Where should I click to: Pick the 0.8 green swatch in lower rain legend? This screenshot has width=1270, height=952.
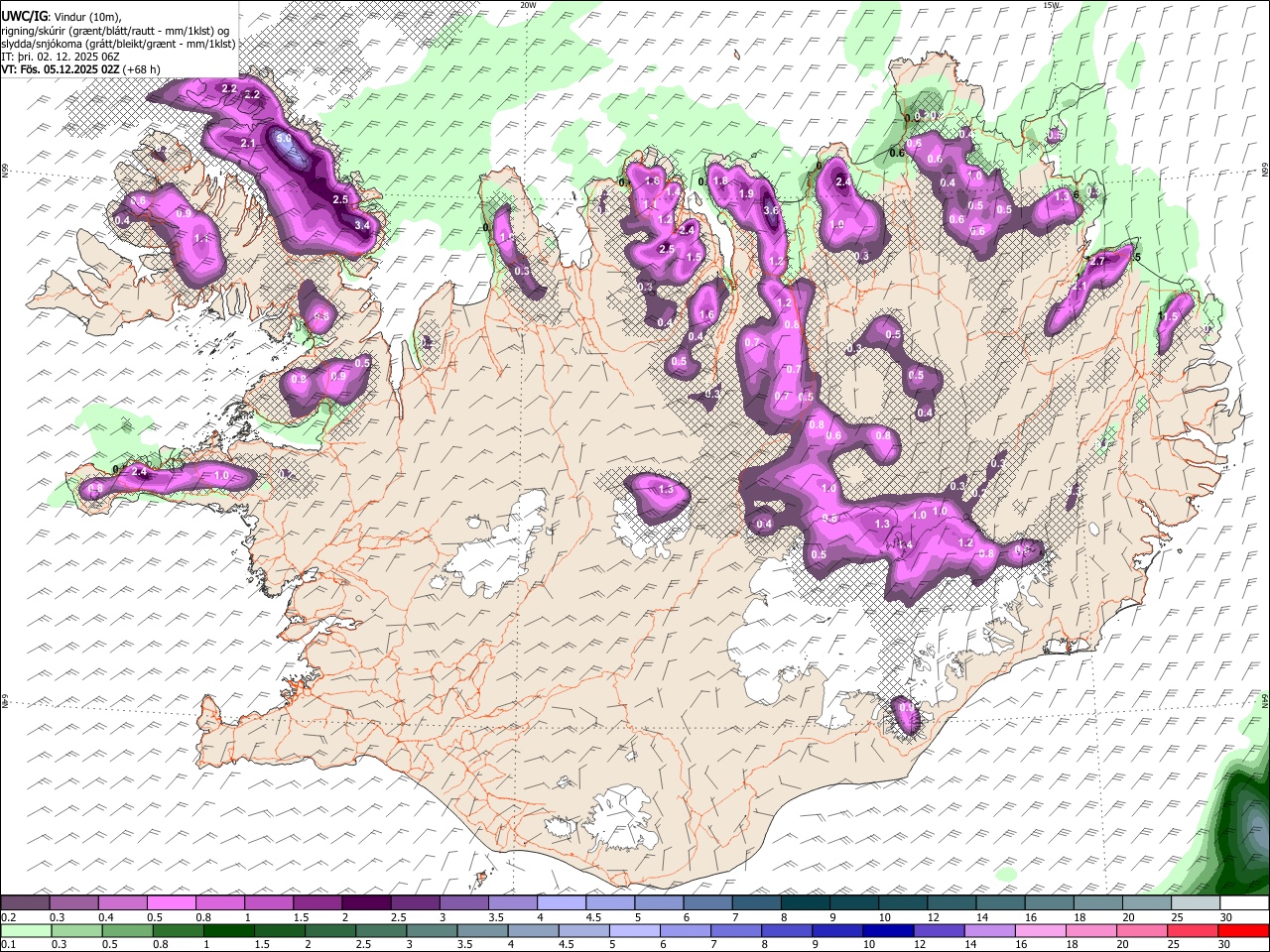tap(178, 931)
